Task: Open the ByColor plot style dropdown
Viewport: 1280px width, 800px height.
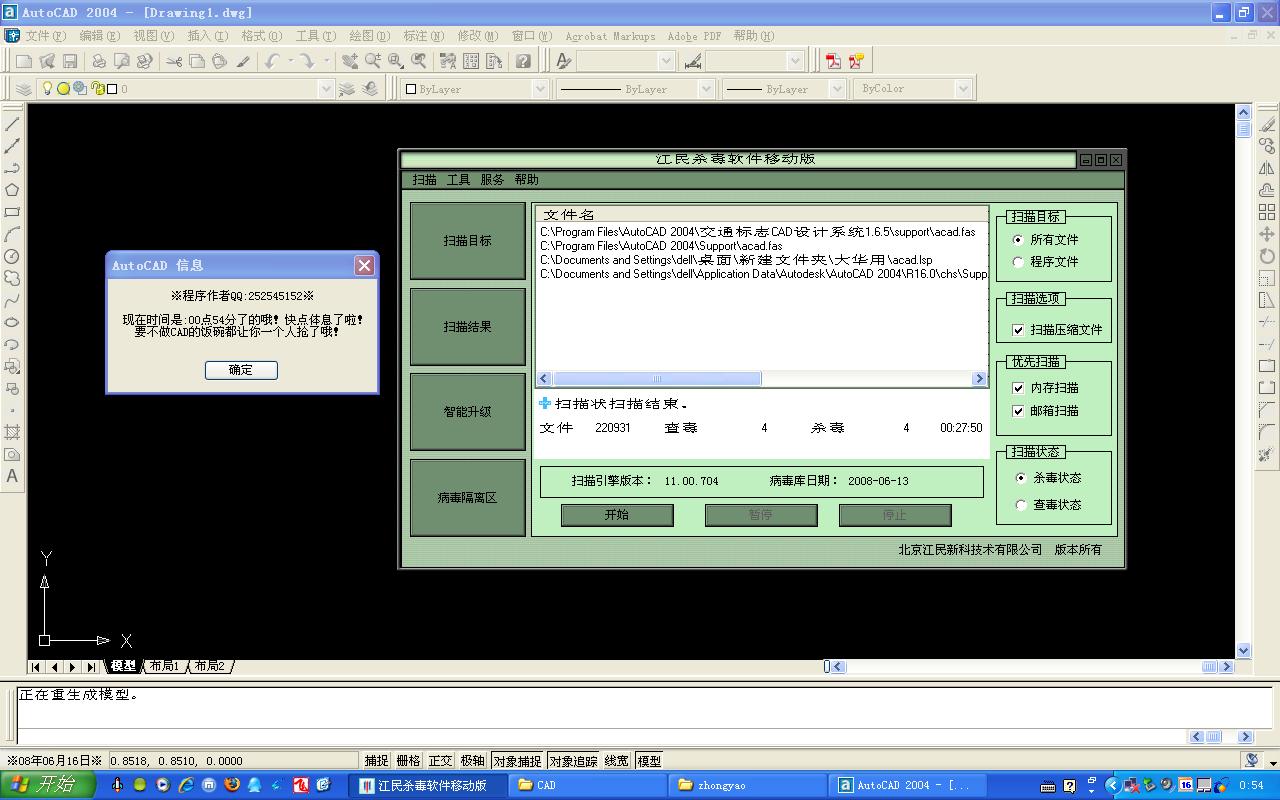Action: coord(963,89)
